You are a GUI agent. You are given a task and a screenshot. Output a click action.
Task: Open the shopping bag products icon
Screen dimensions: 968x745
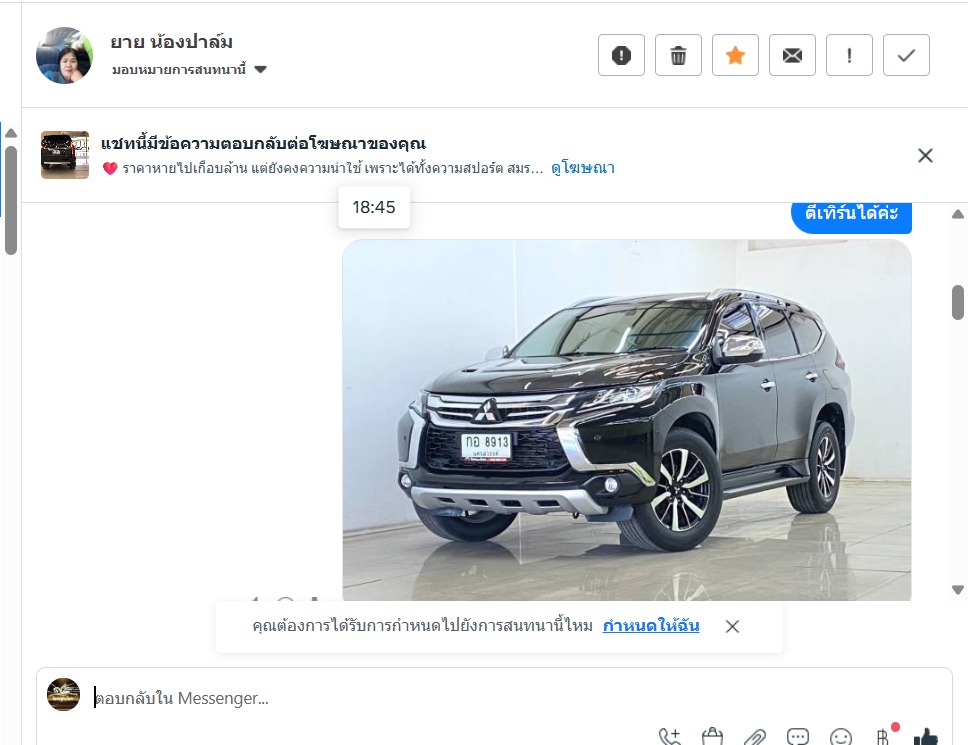point(712,736)
